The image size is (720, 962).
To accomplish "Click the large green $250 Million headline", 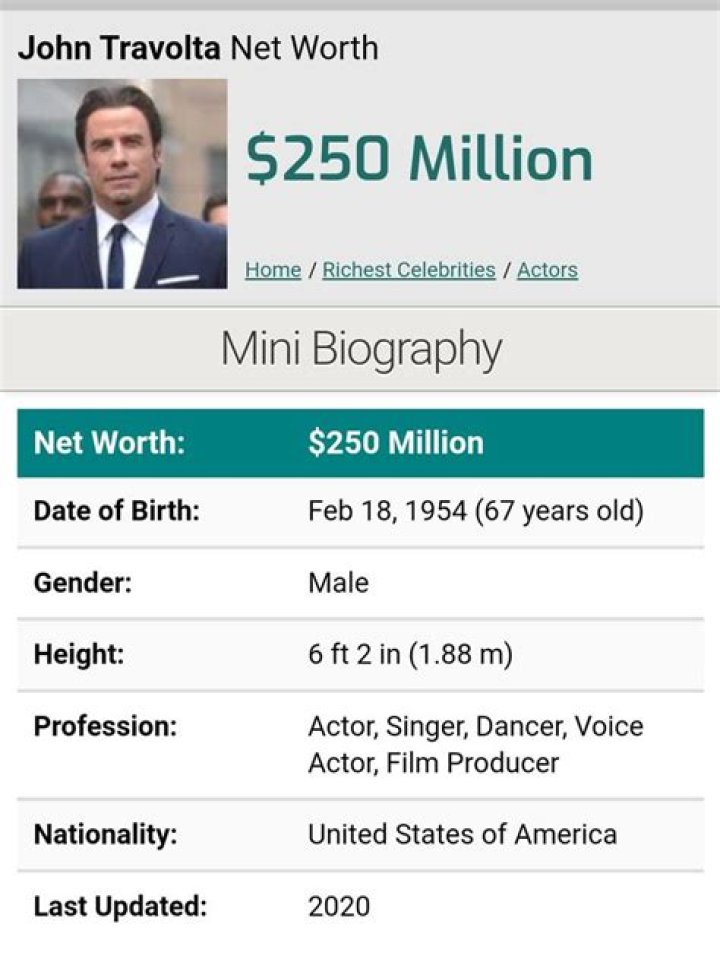I will [419, 160].
